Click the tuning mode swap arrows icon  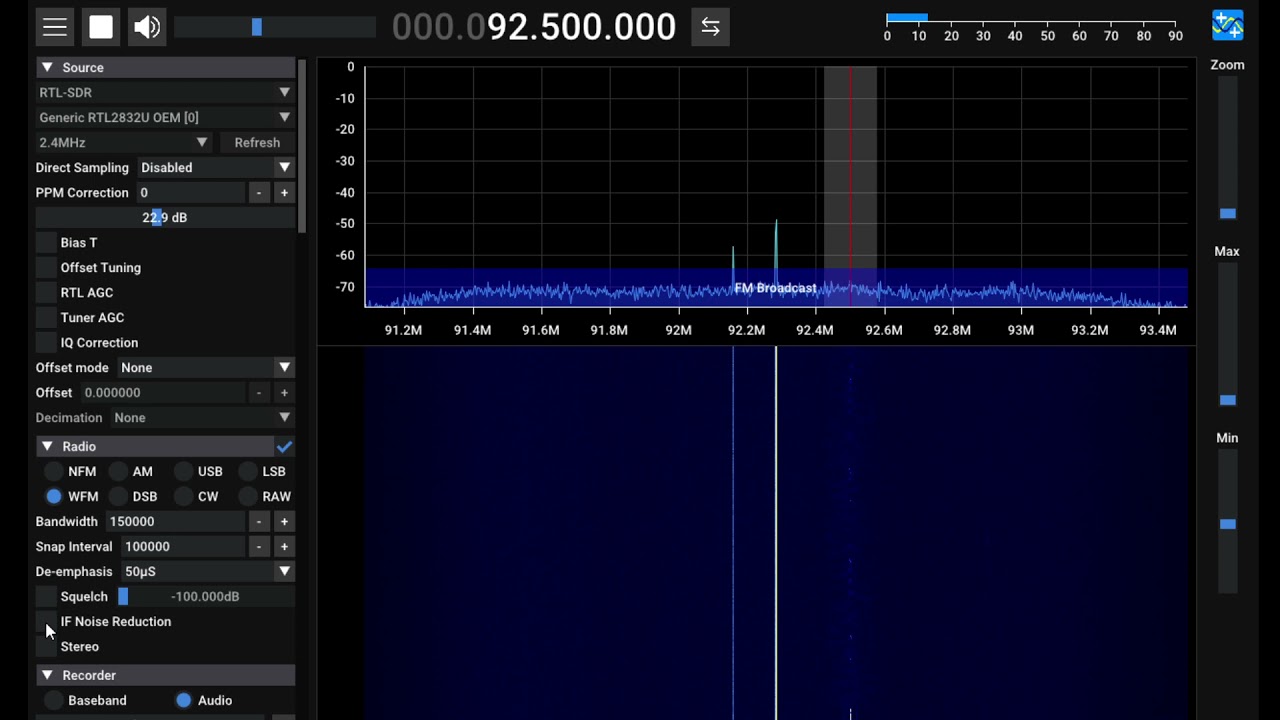(710, 27)
